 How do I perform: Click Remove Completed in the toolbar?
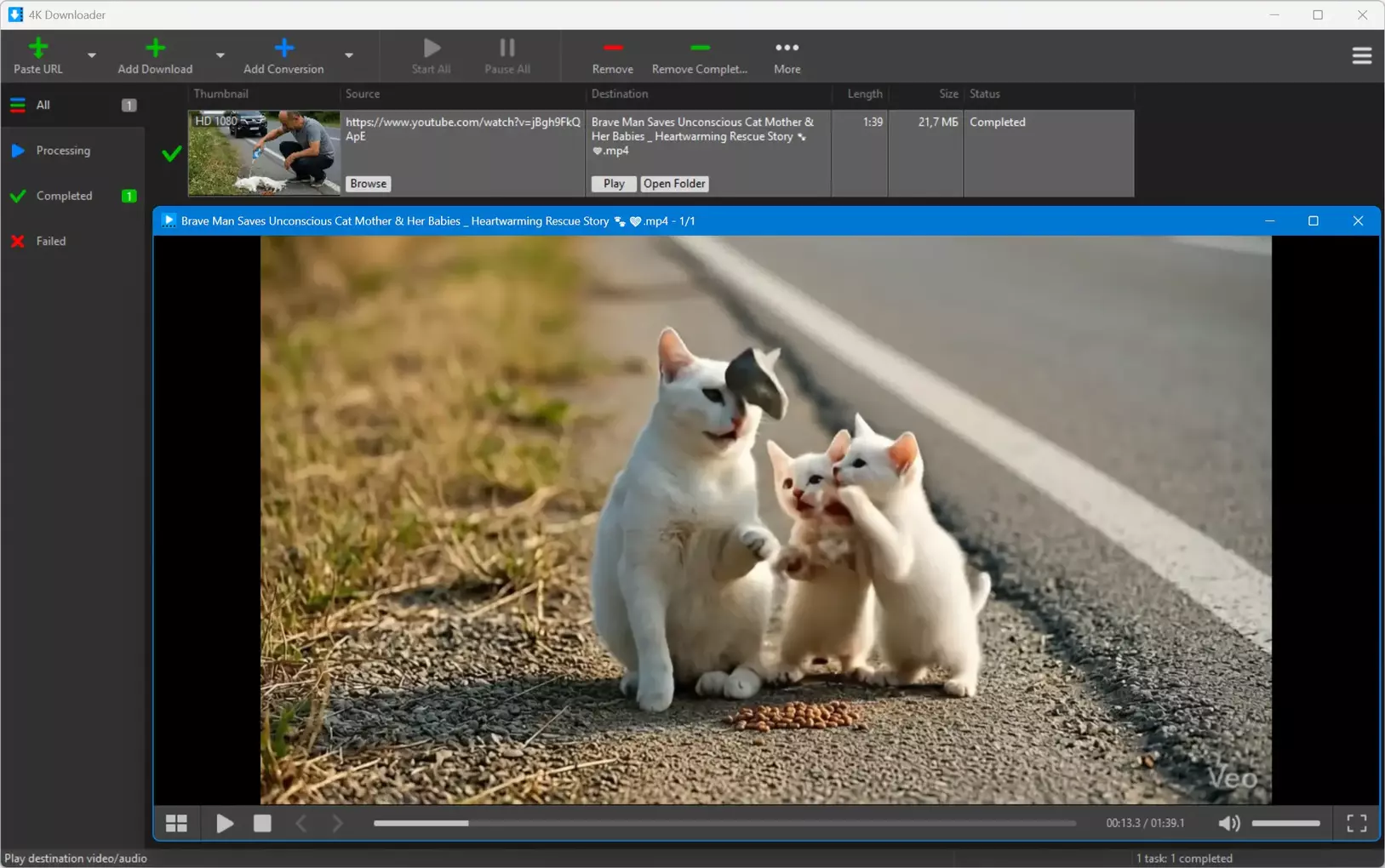coord(699,56)
